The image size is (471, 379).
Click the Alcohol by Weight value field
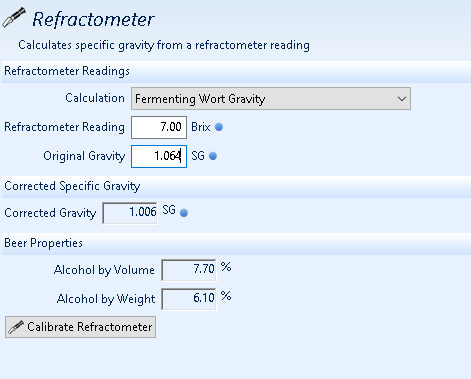(x=189, y=299)
